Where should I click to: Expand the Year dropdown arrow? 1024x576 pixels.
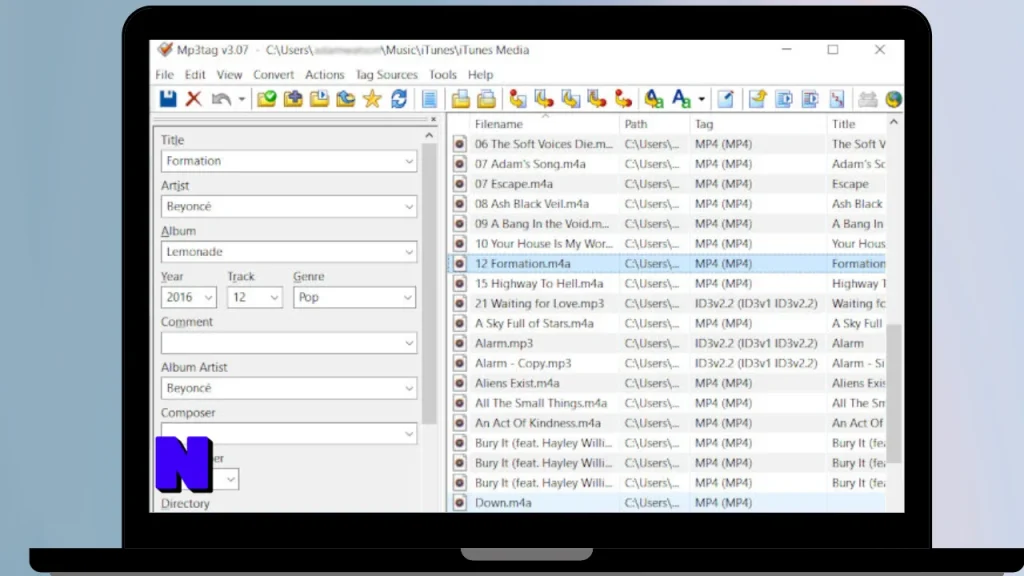click(208, 298)
